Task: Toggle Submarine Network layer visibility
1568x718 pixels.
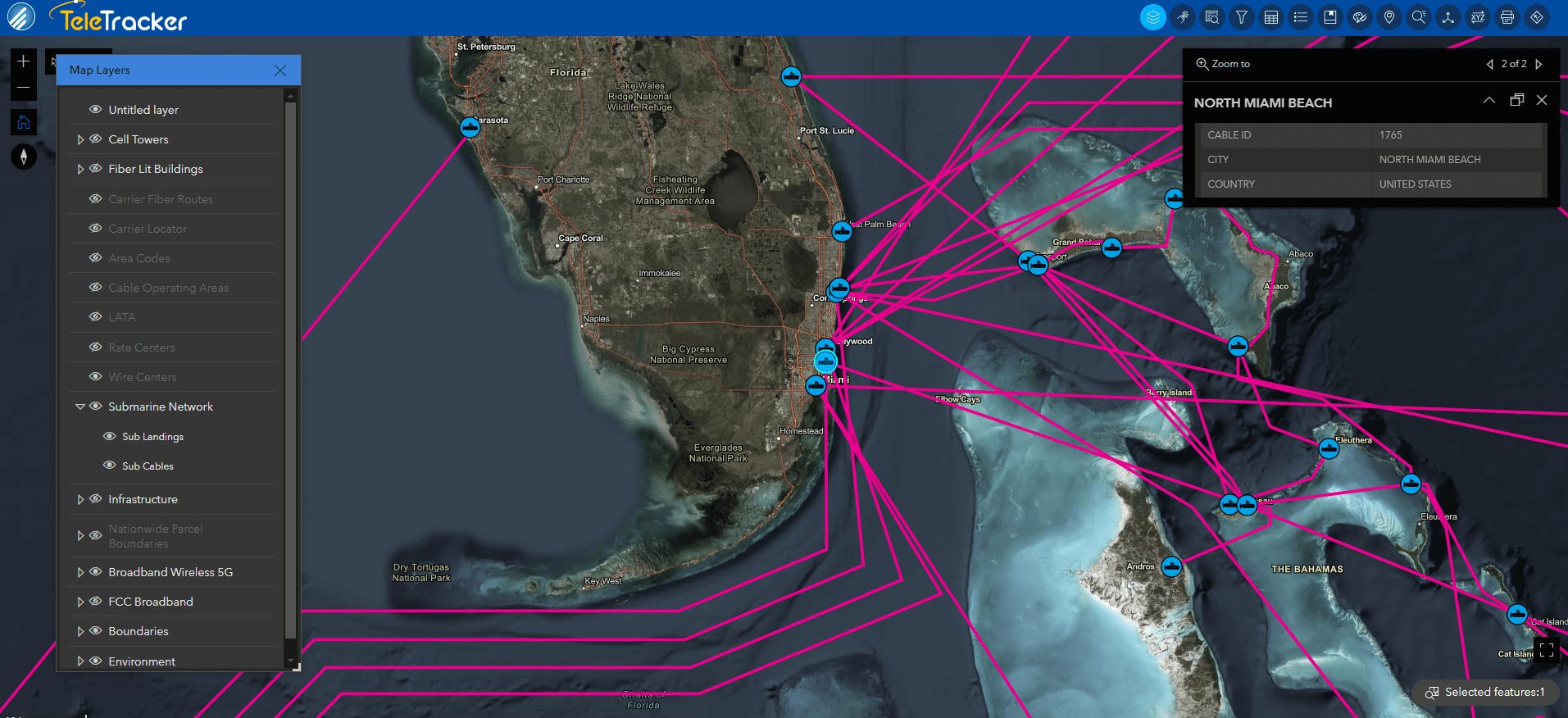Action: [x=96, y=406]
